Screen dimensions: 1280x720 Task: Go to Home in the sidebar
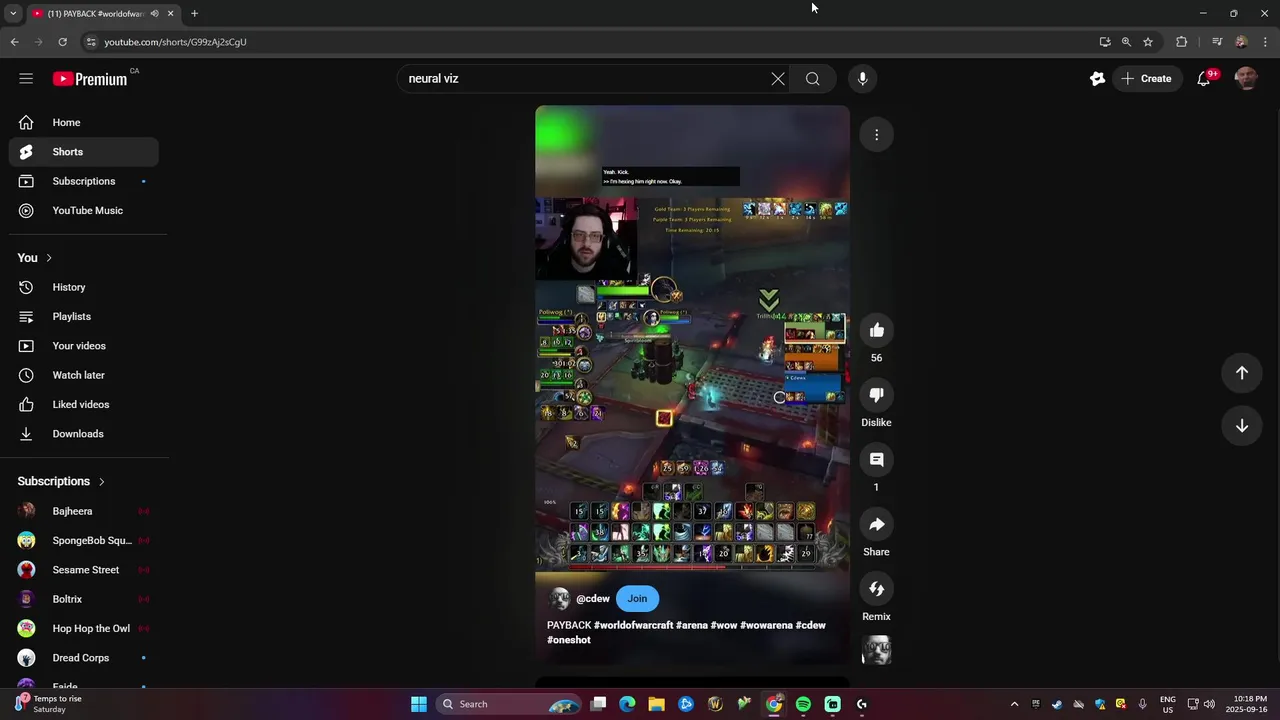click(x=84, y=122)
